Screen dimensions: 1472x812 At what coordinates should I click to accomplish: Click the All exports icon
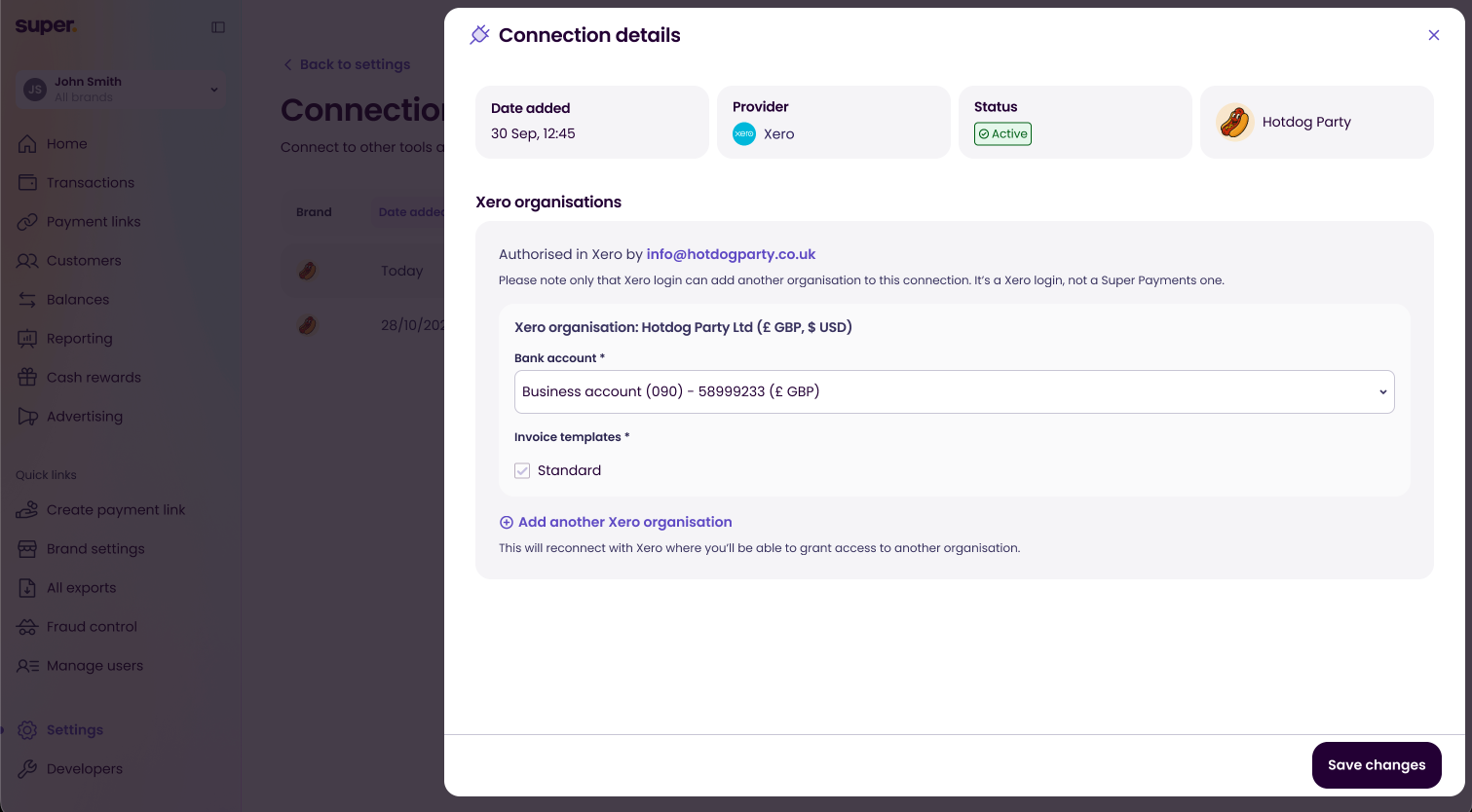(x=27, y=588)
